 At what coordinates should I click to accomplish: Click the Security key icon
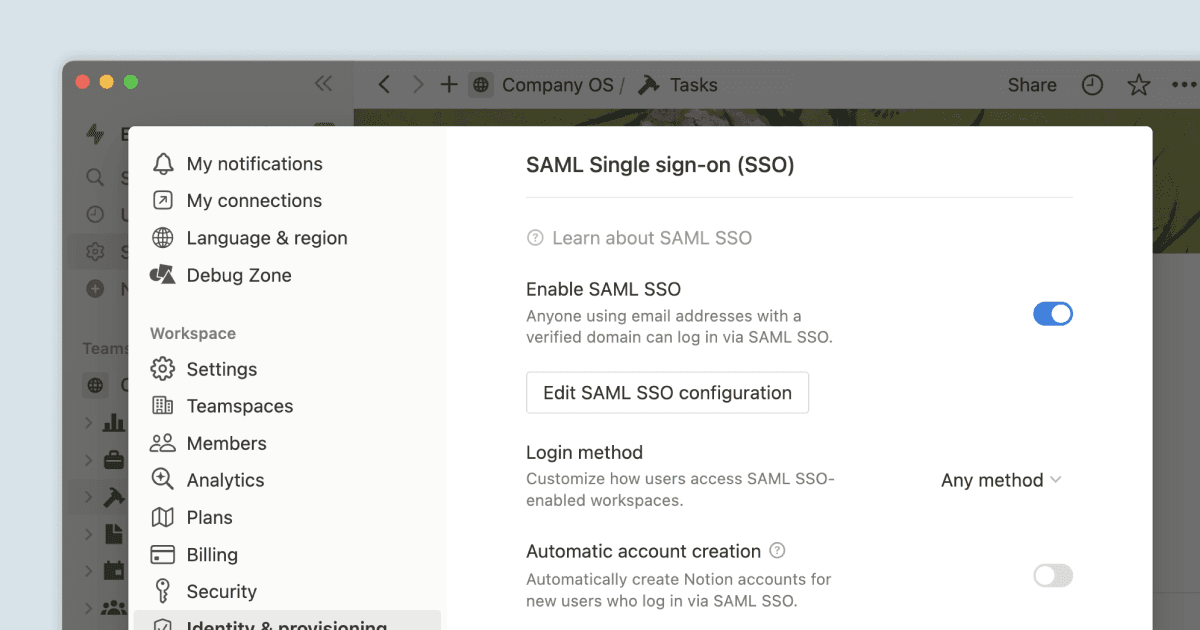coord(163,591)
